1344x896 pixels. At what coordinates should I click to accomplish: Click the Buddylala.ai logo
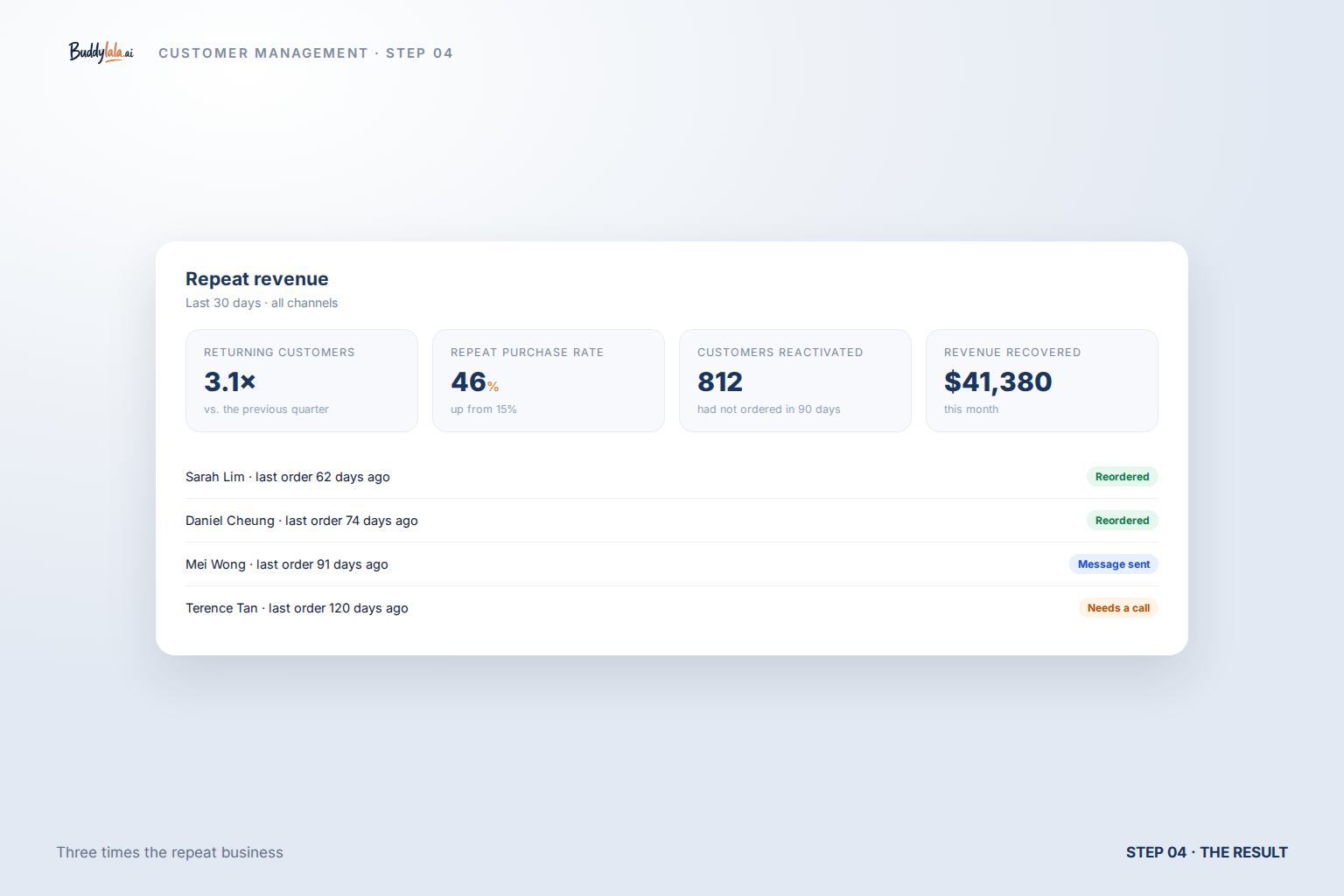click(101, 52)
